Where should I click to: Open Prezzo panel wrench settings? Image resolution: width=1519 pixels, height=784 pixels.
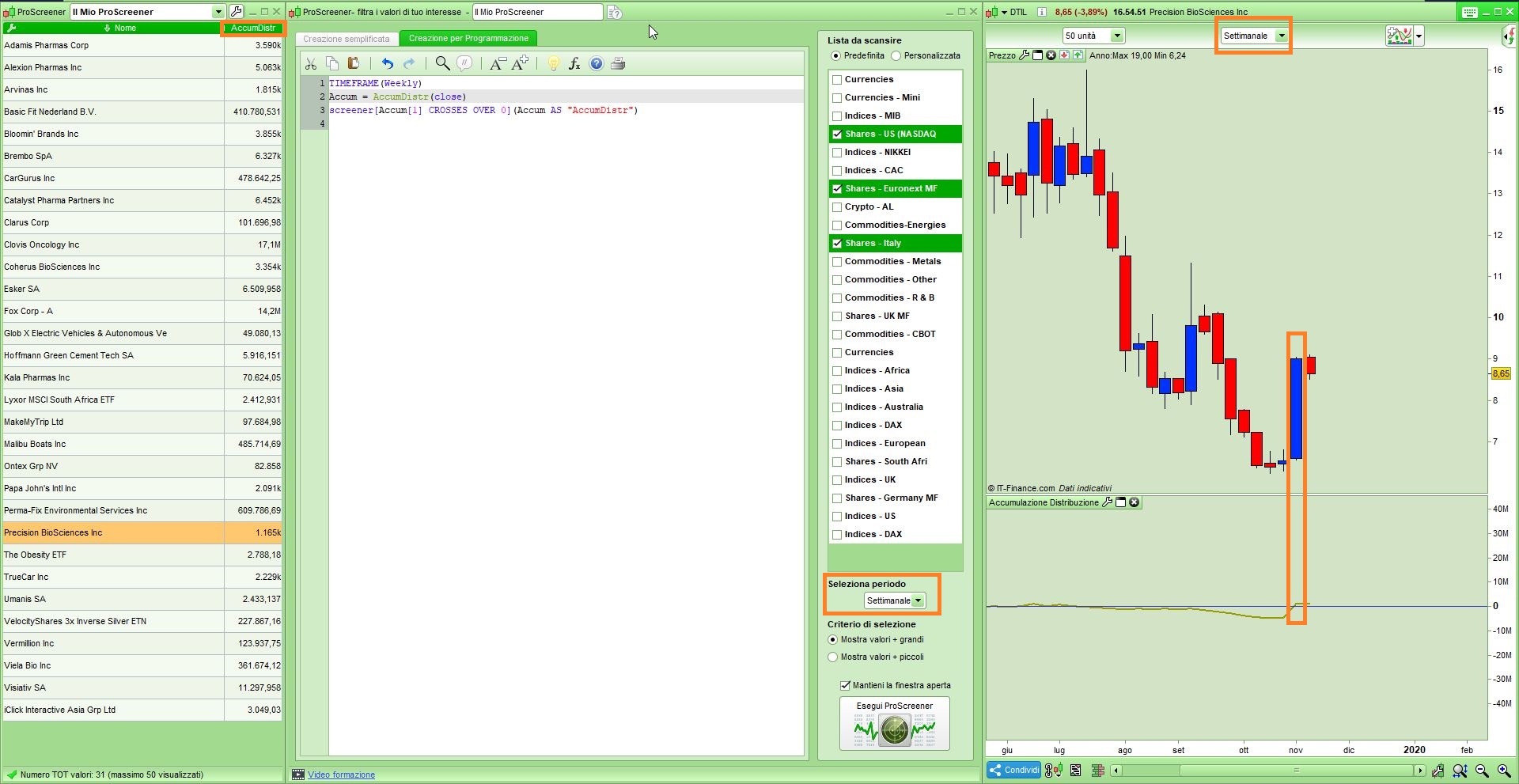click(x=1025, y=55)
